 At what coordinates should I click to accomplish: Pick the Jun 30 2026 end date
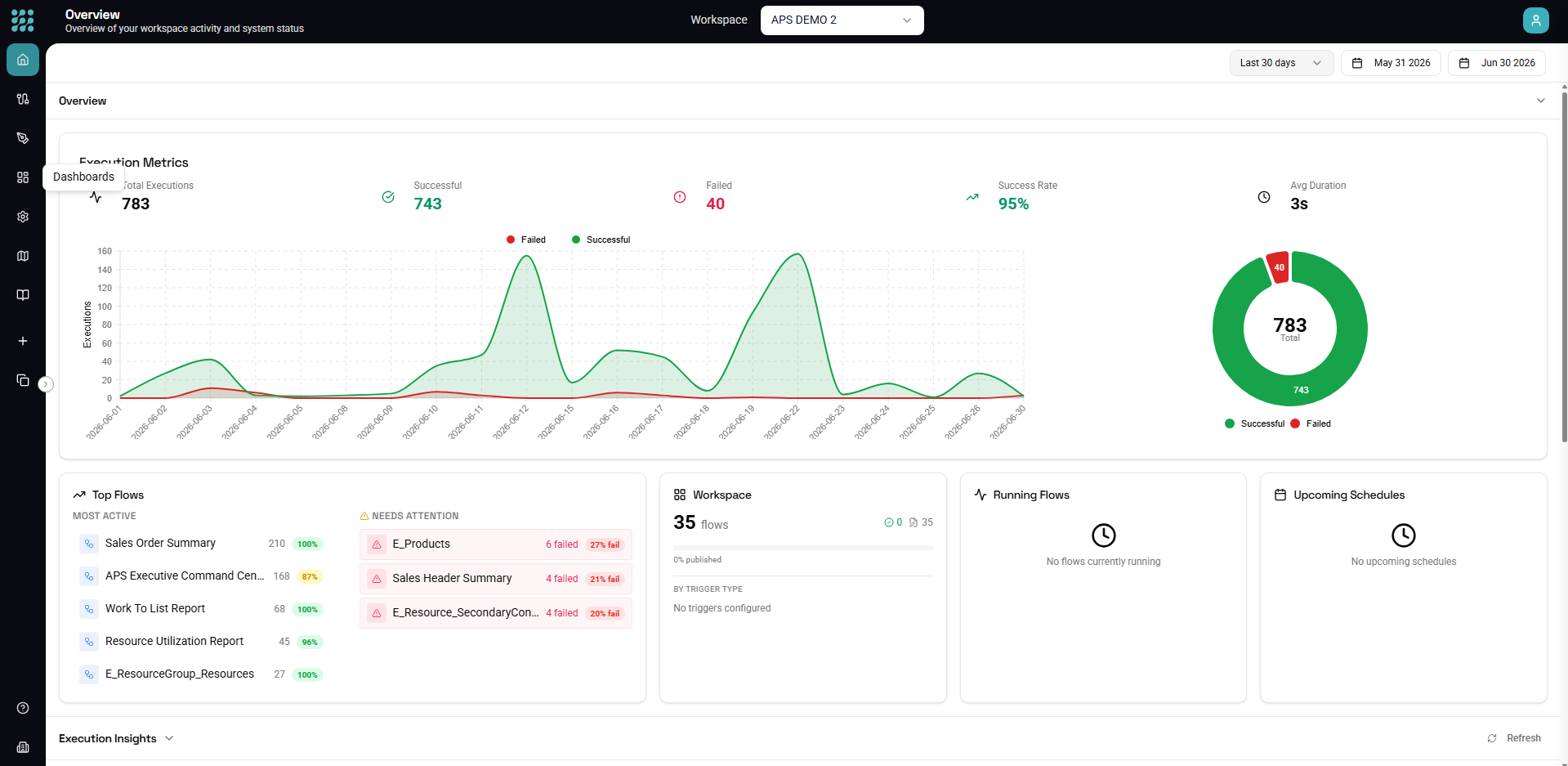pos(1497,63)
